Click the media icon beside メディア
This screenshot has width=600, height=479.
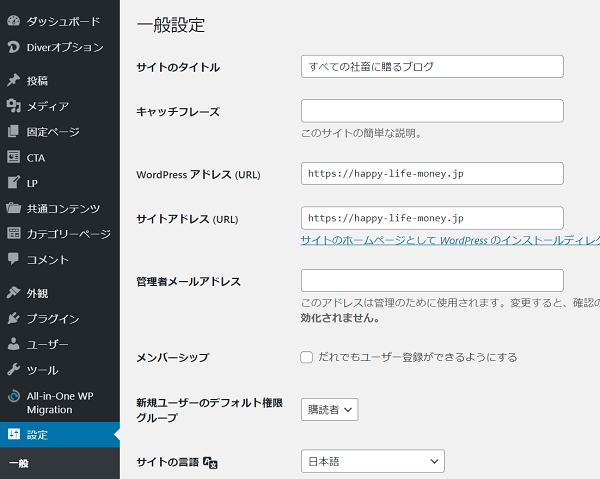[13, 106]
